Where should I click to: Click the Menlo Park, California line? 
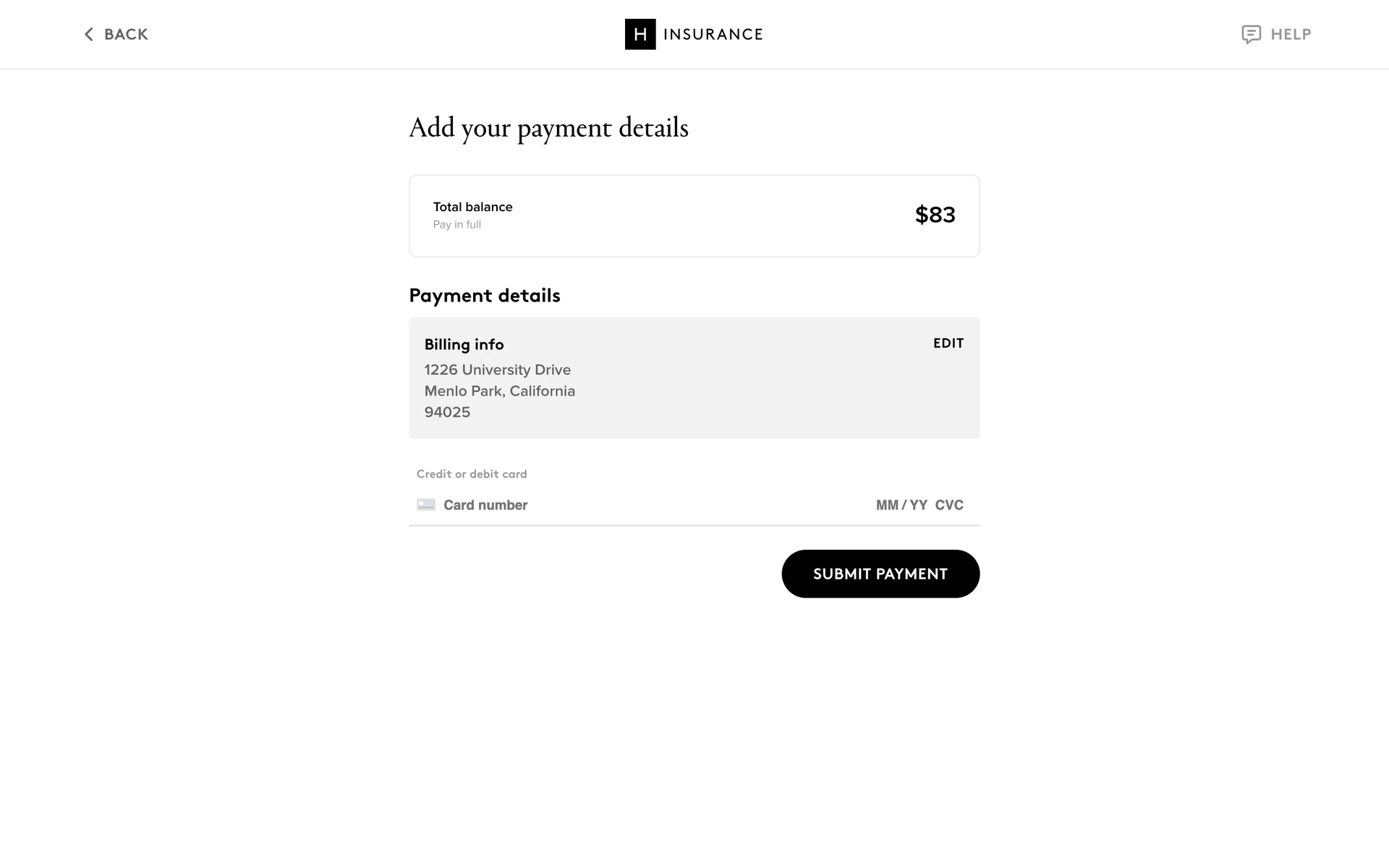[x=499, y=391]
